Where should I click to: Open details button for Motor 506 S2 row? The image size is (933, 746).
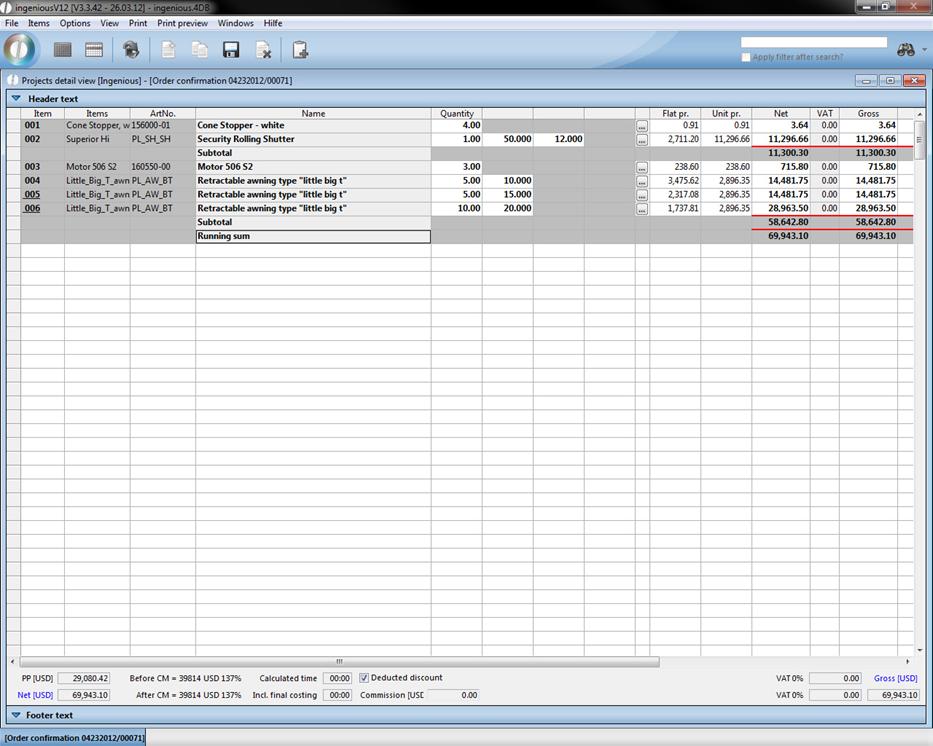[642, 167]
